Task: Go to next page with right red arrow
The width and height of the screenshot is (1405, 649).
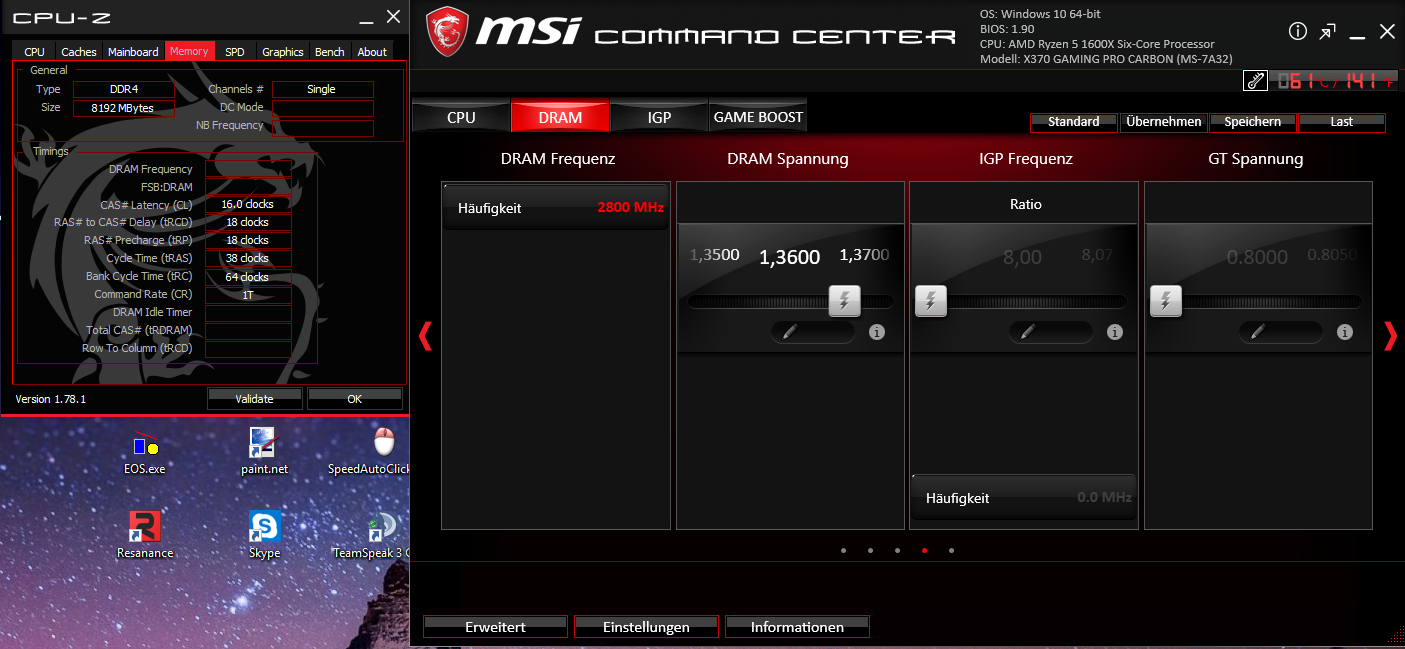Action: (1389, 336)
